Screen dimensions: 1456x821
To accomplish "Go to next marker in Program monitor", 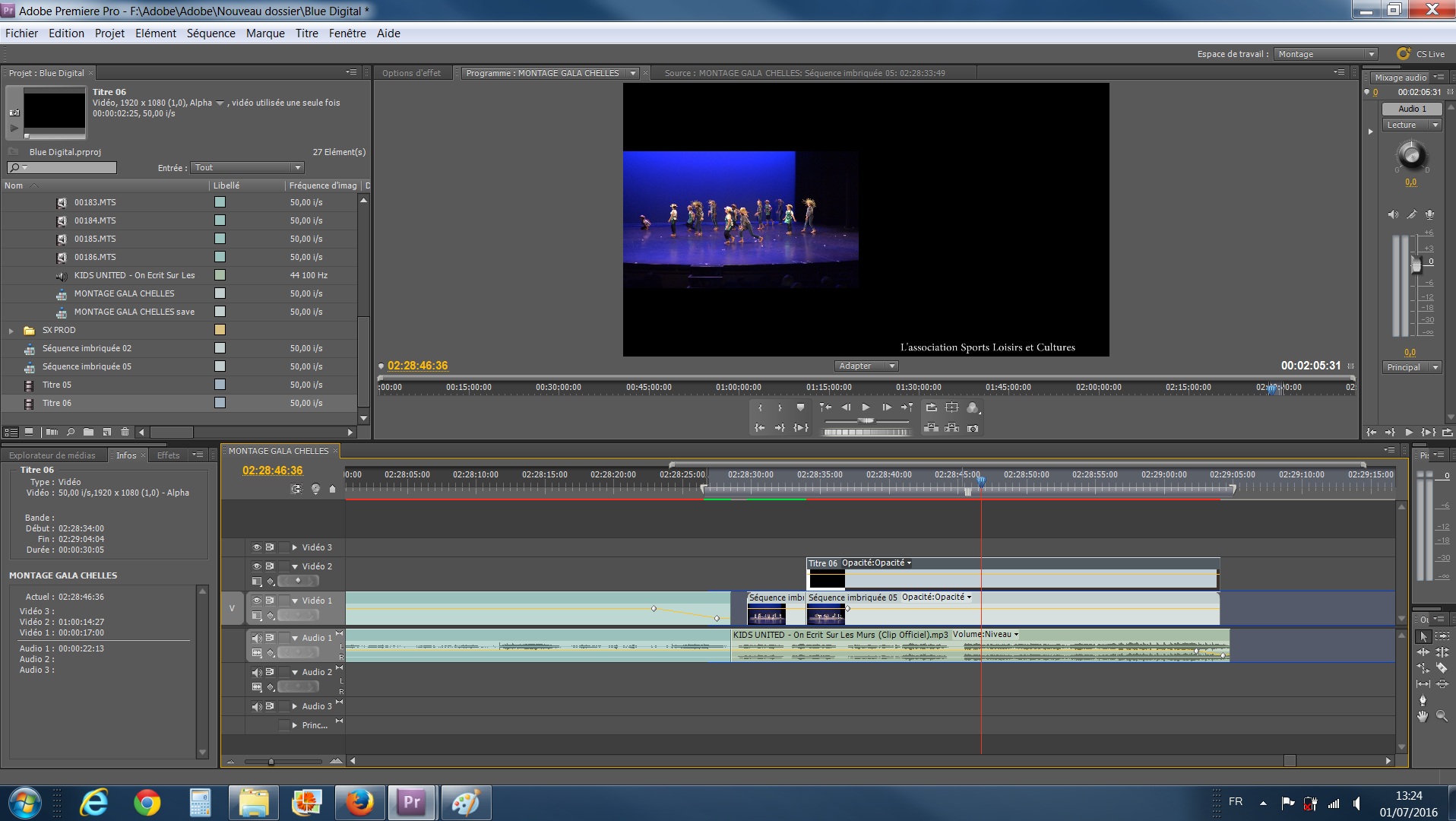I will pos(907,407).
